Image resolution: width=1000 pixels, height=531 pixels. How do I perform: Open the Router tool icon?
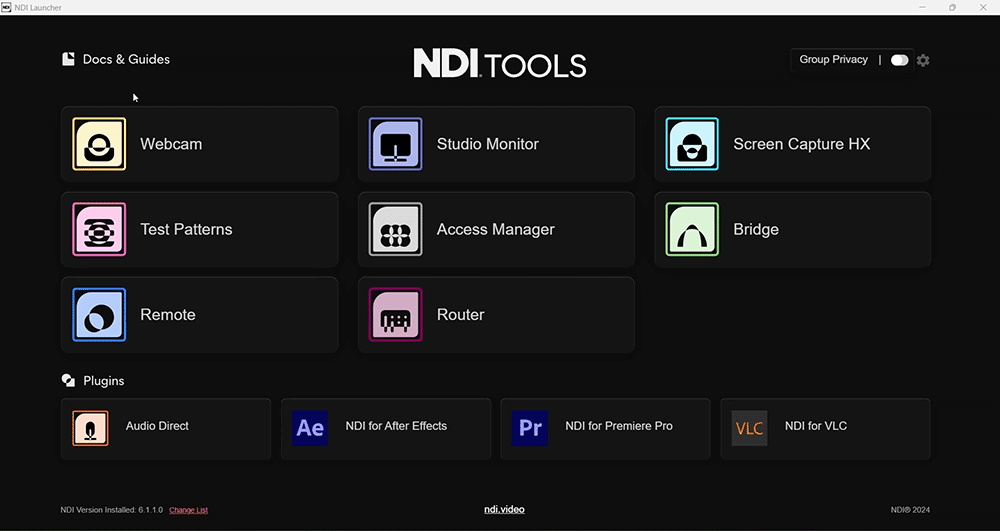(x=395, y=315)
